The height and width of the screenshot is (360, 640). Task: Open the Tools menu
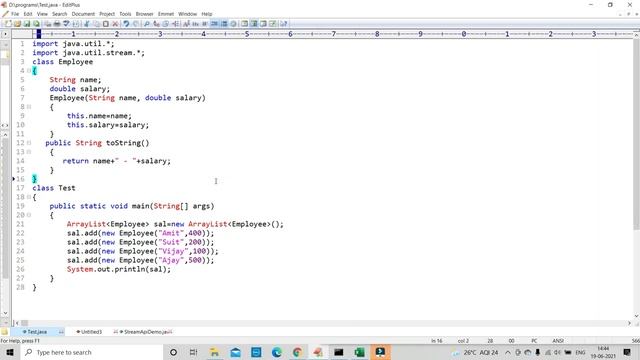[125, 14]
